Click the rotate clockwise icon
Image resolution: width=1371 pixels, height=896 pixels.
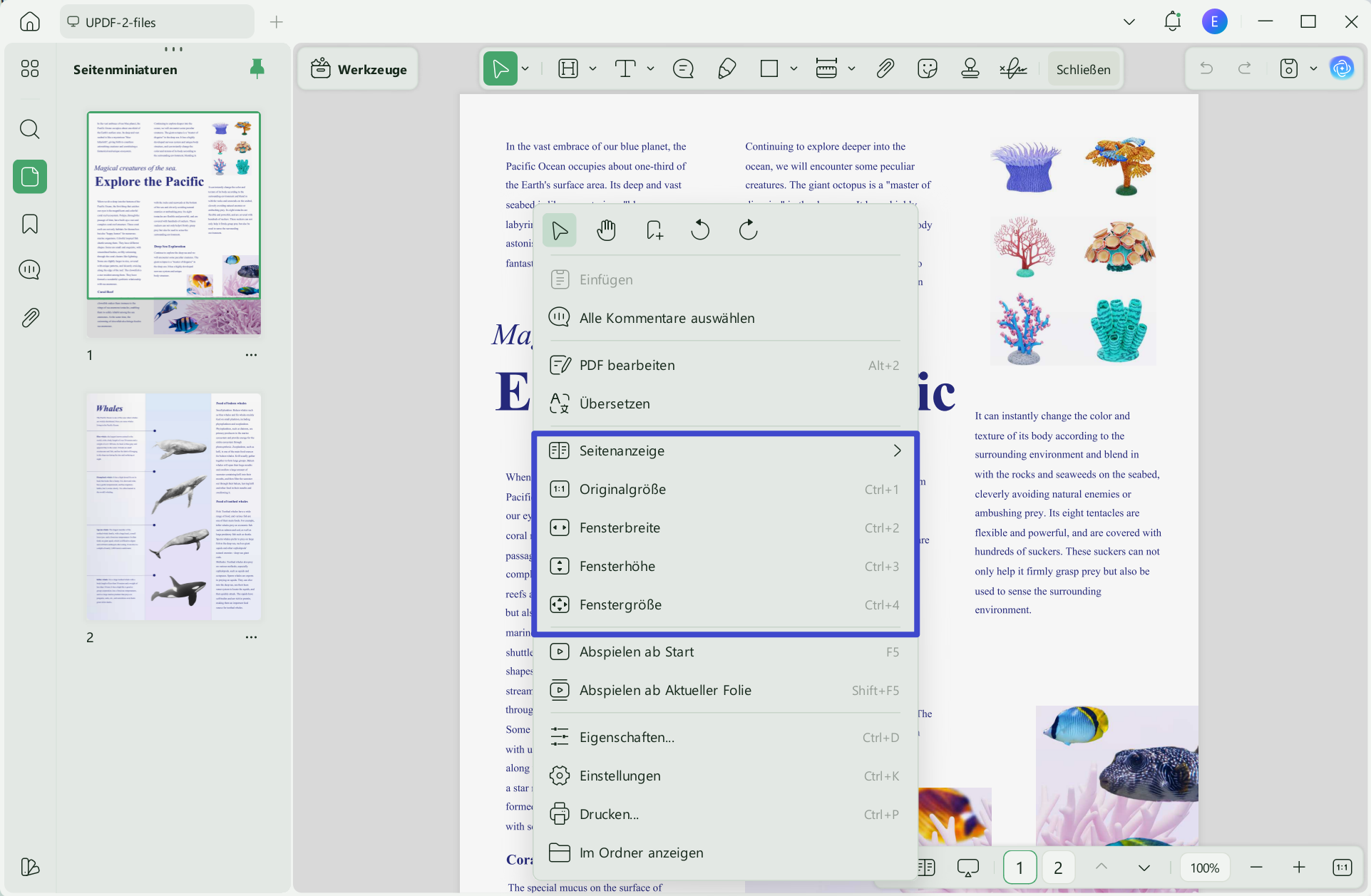pos(748,230)
